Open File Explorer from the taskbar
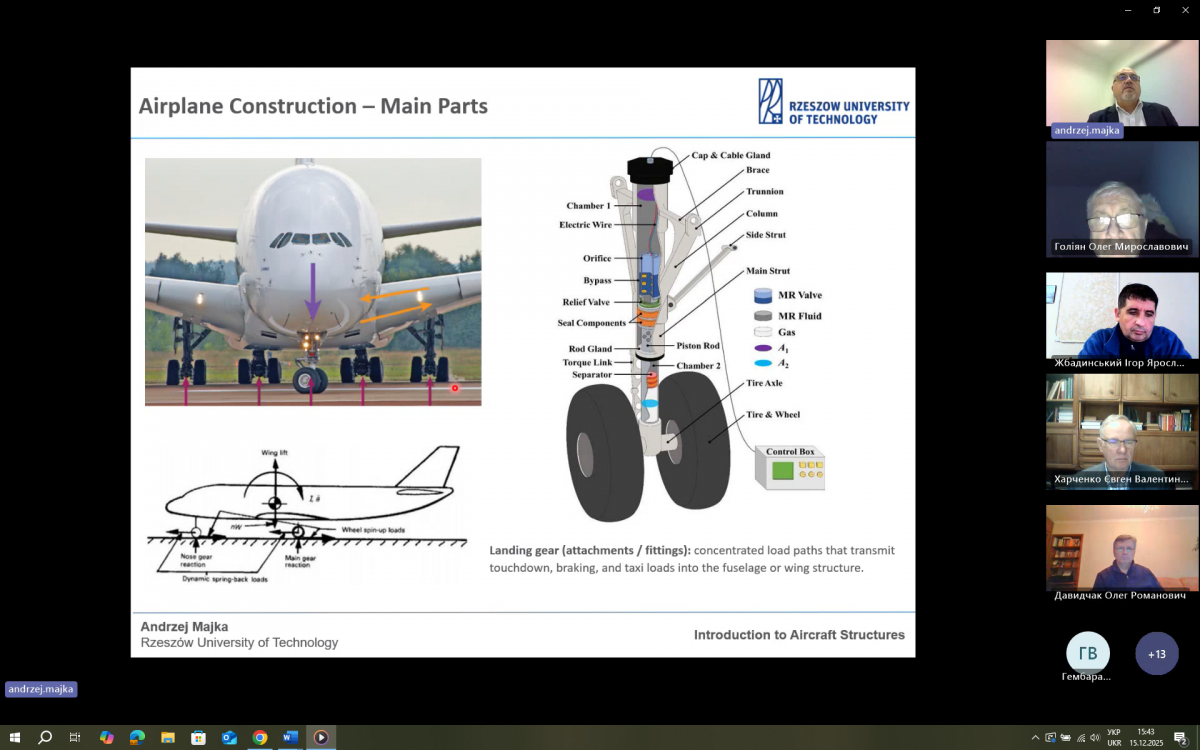This screenshot has height=750, width=1200. tap(168, 738)
